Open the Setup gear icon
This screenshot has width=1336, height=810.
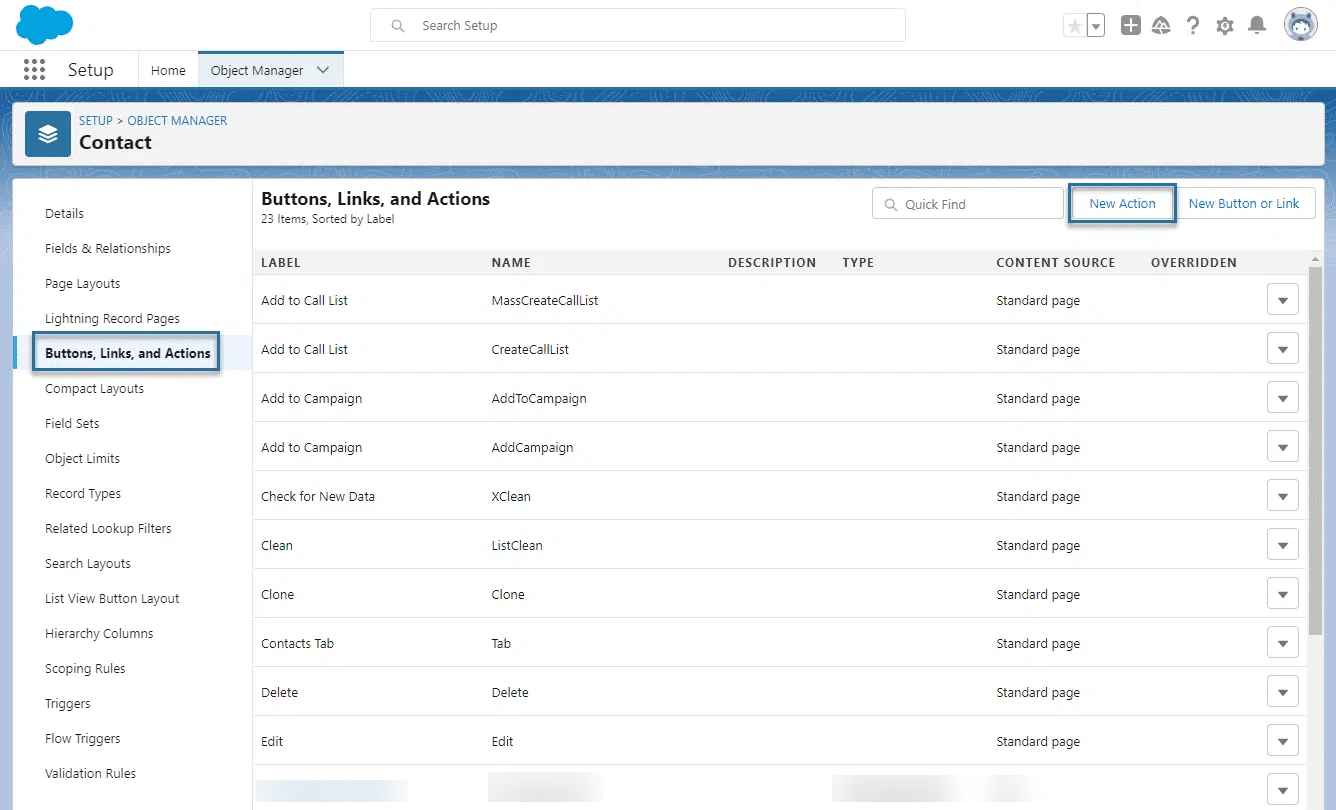pos(1225,26)
